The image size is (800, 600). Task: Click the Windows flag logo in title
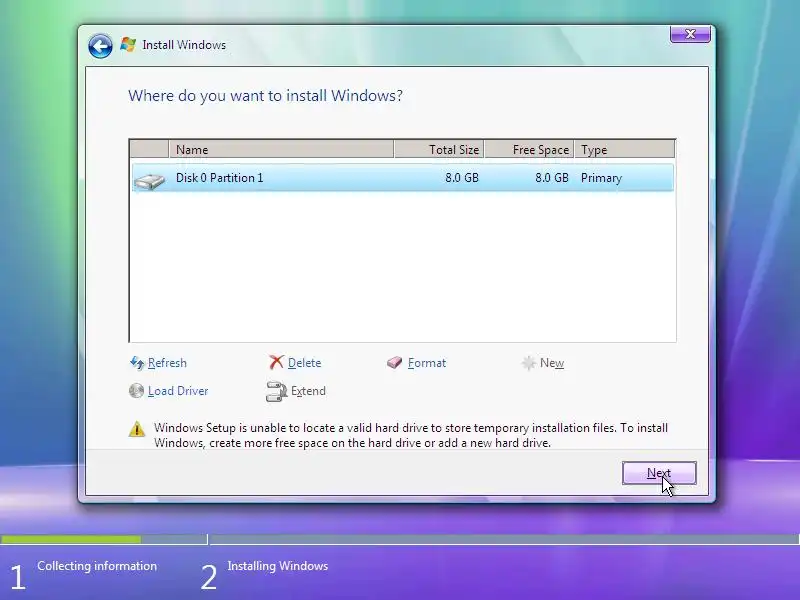[128, 45]
